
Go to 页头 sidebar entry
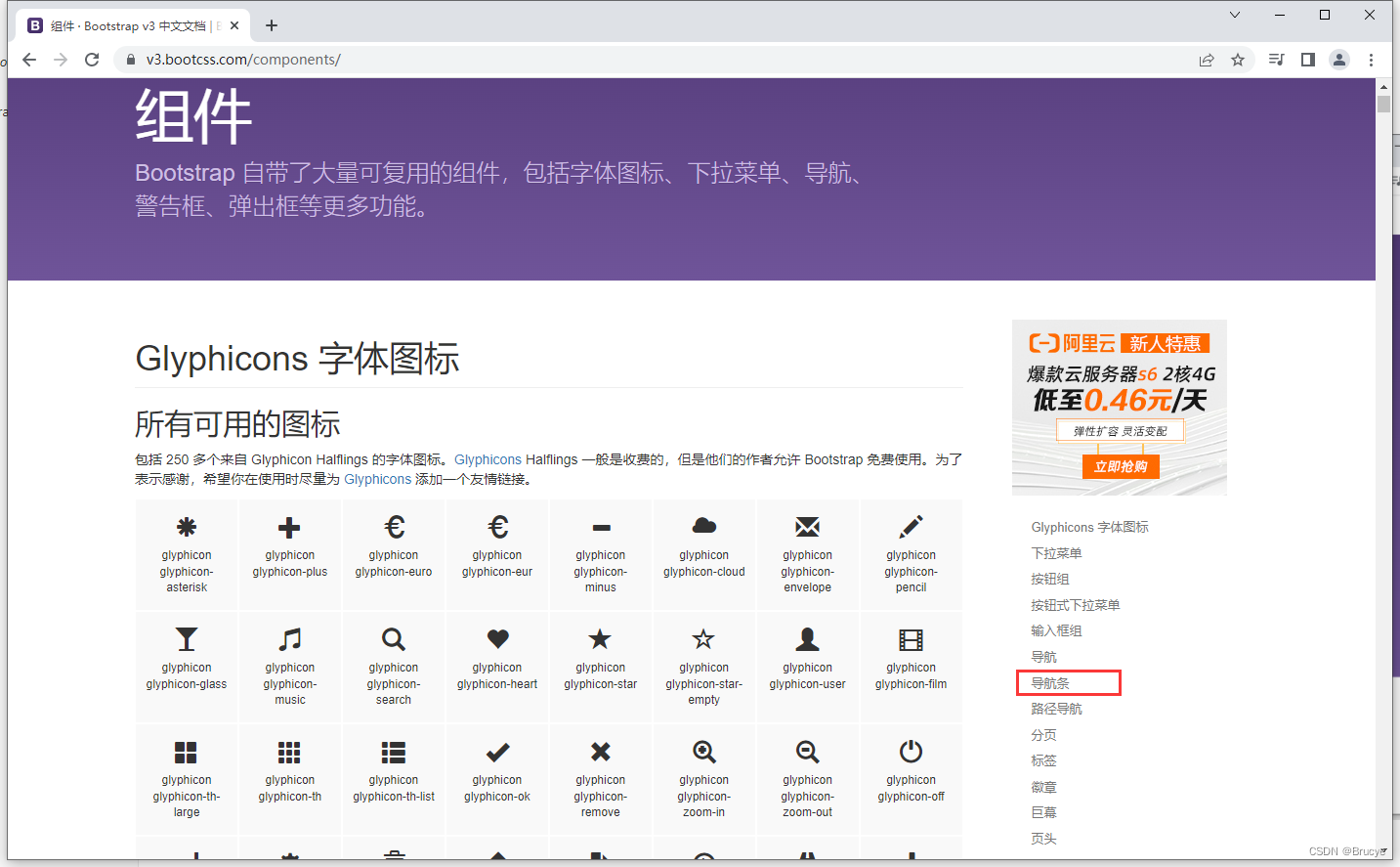pyautogui.click(x=1043, y=839)
